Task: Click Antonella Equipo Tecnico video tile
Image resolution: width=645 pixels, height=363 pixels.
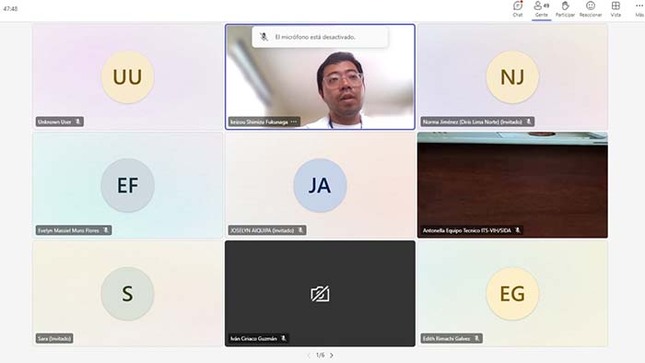Action: coord(512,185)
